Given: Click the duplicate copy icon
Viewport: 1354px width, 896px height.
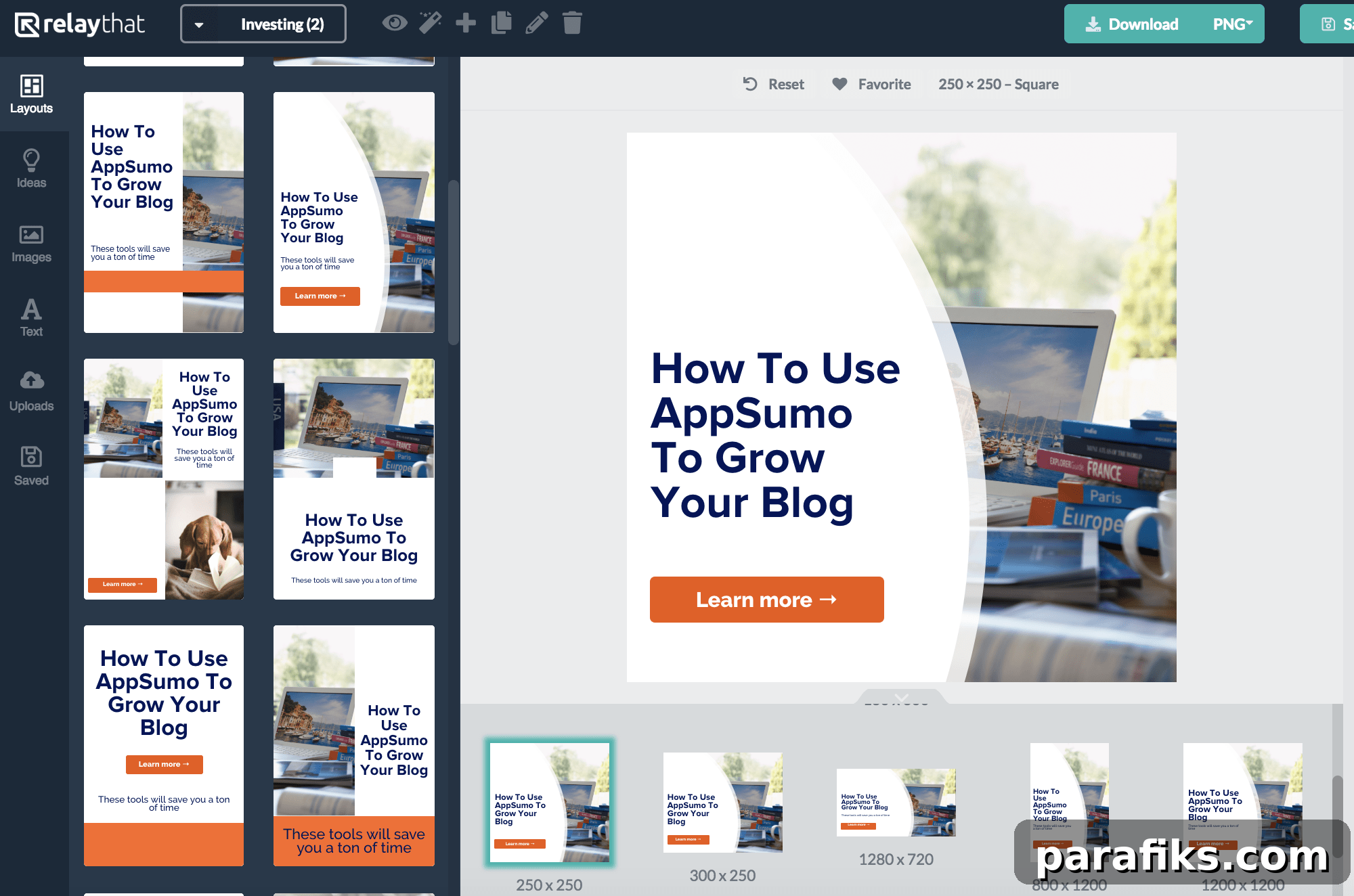Looking at the screenshot, I should pyautogui.click(x=501, y=23).
